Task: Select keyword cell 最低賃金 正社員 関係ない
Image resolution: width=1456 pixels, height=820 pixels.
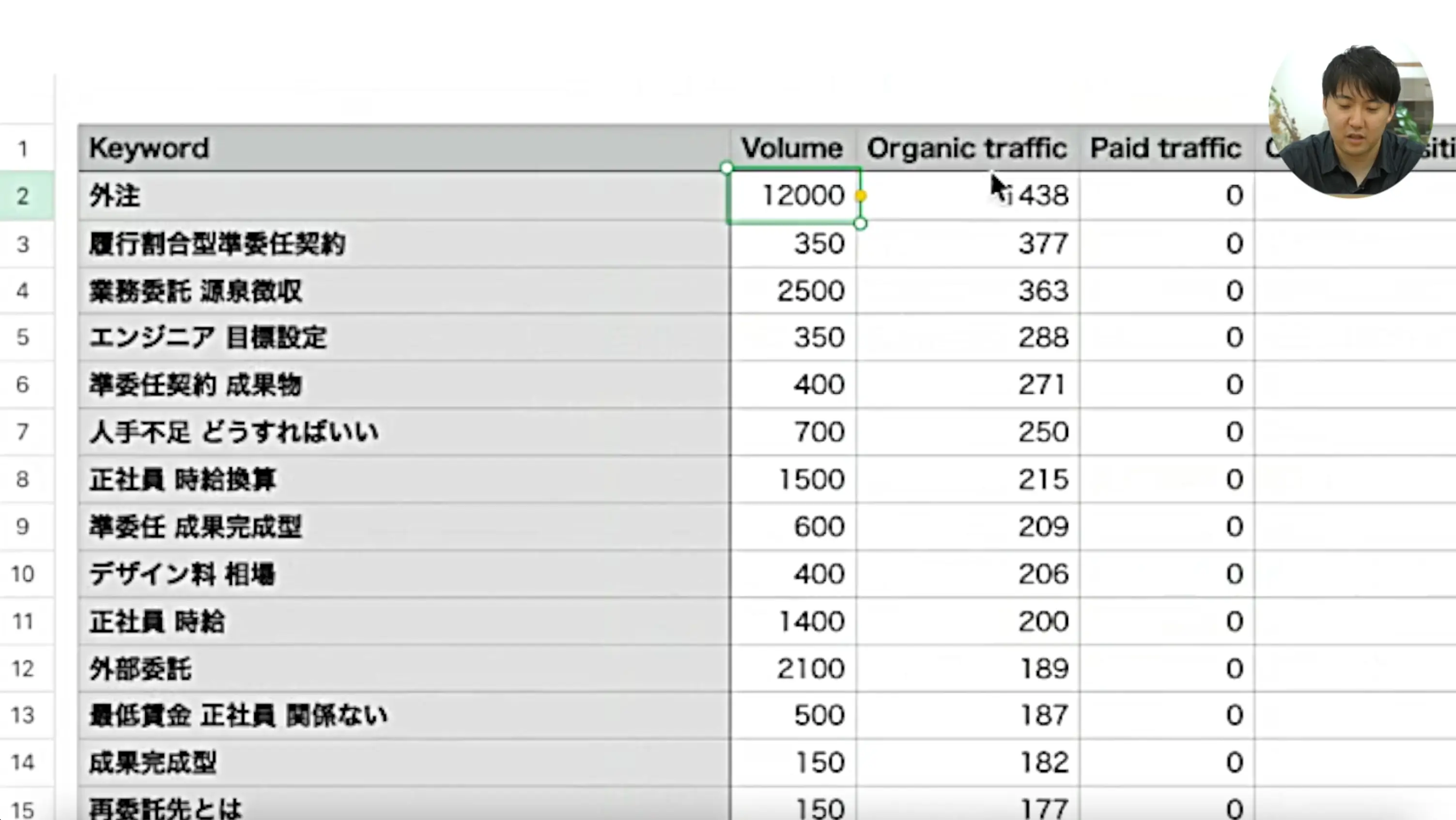Action: tap(404, 715)
